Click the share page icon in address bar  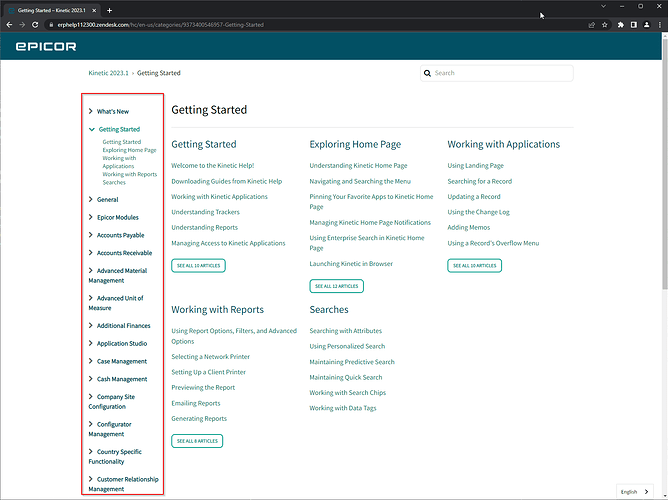tap(592, 25)
